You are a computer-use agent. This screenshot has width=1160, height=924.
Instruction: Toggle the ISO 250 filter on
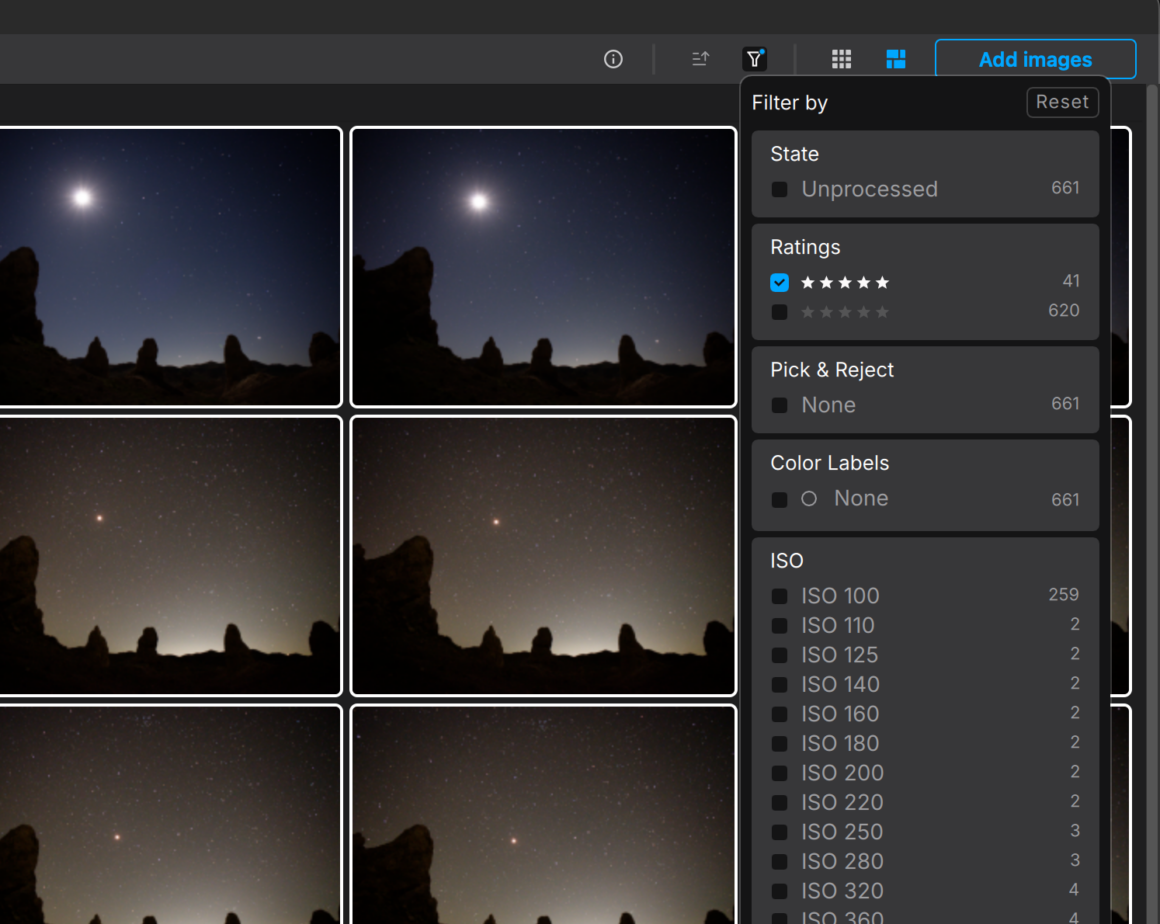click(779, 832)
